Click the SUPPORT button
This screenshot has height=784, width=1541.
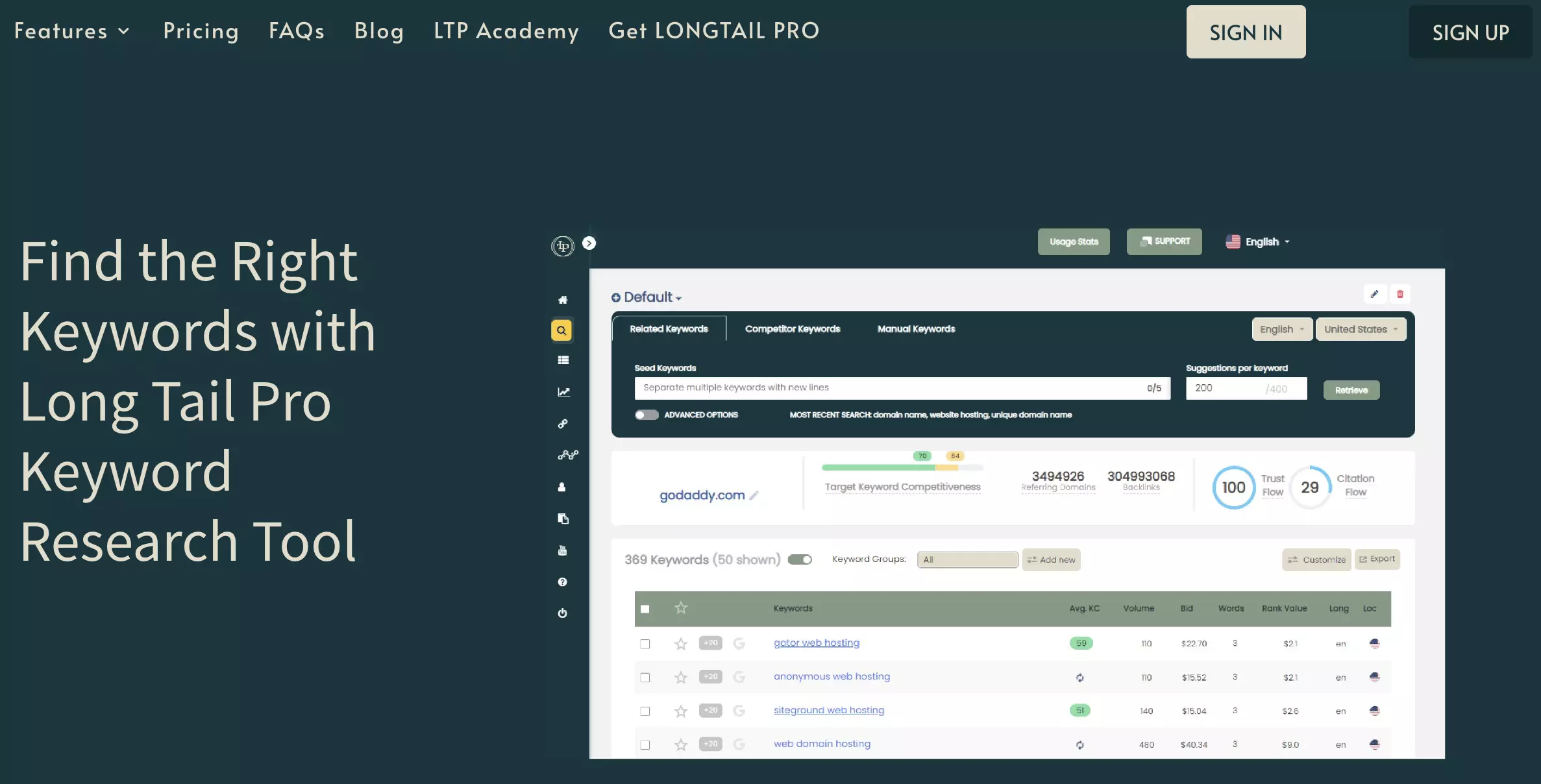(1165, 241)
